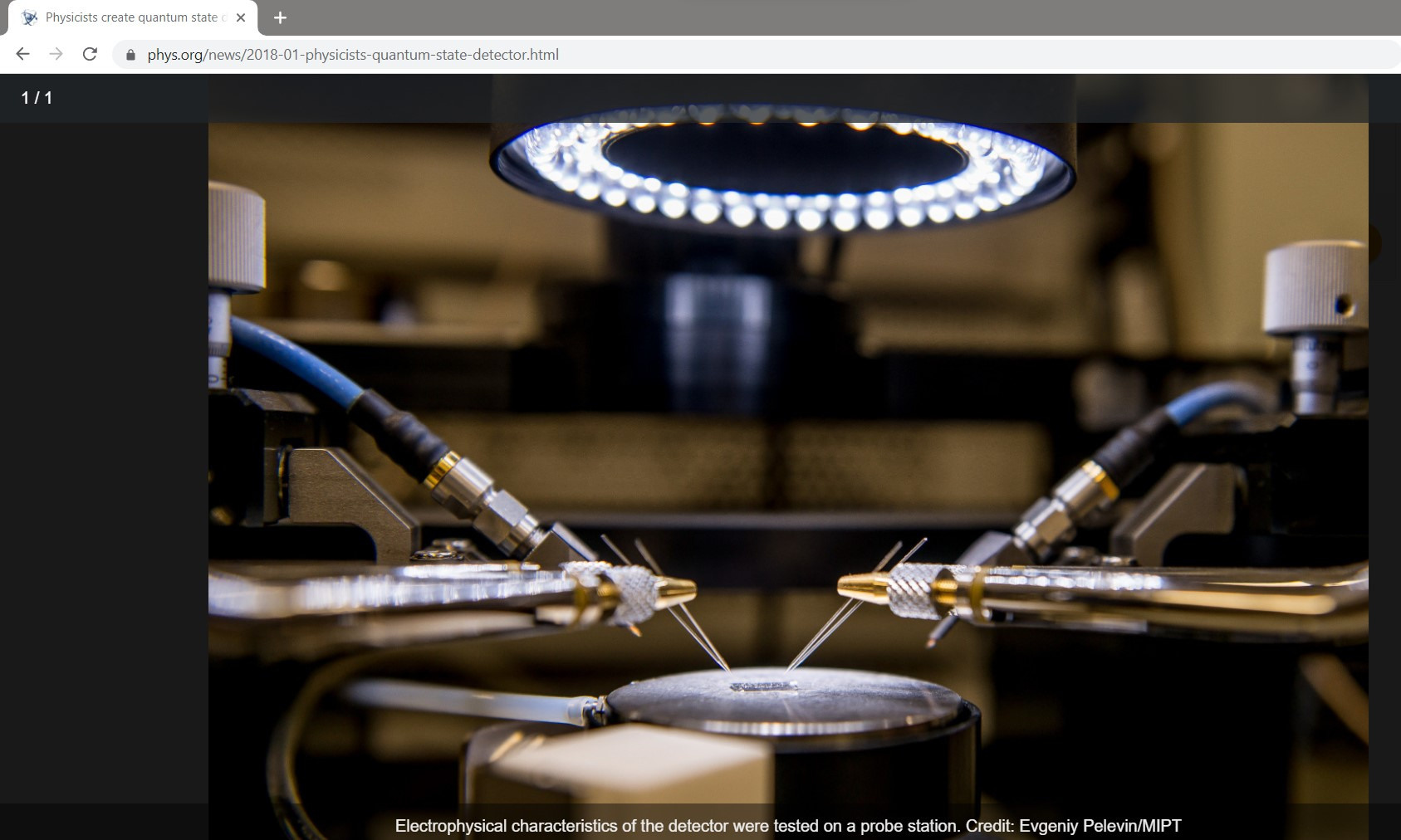This screenshot has width=1401, height=840.
Task: Click the 1 / 1 image counter
Action: coord(37,98)
